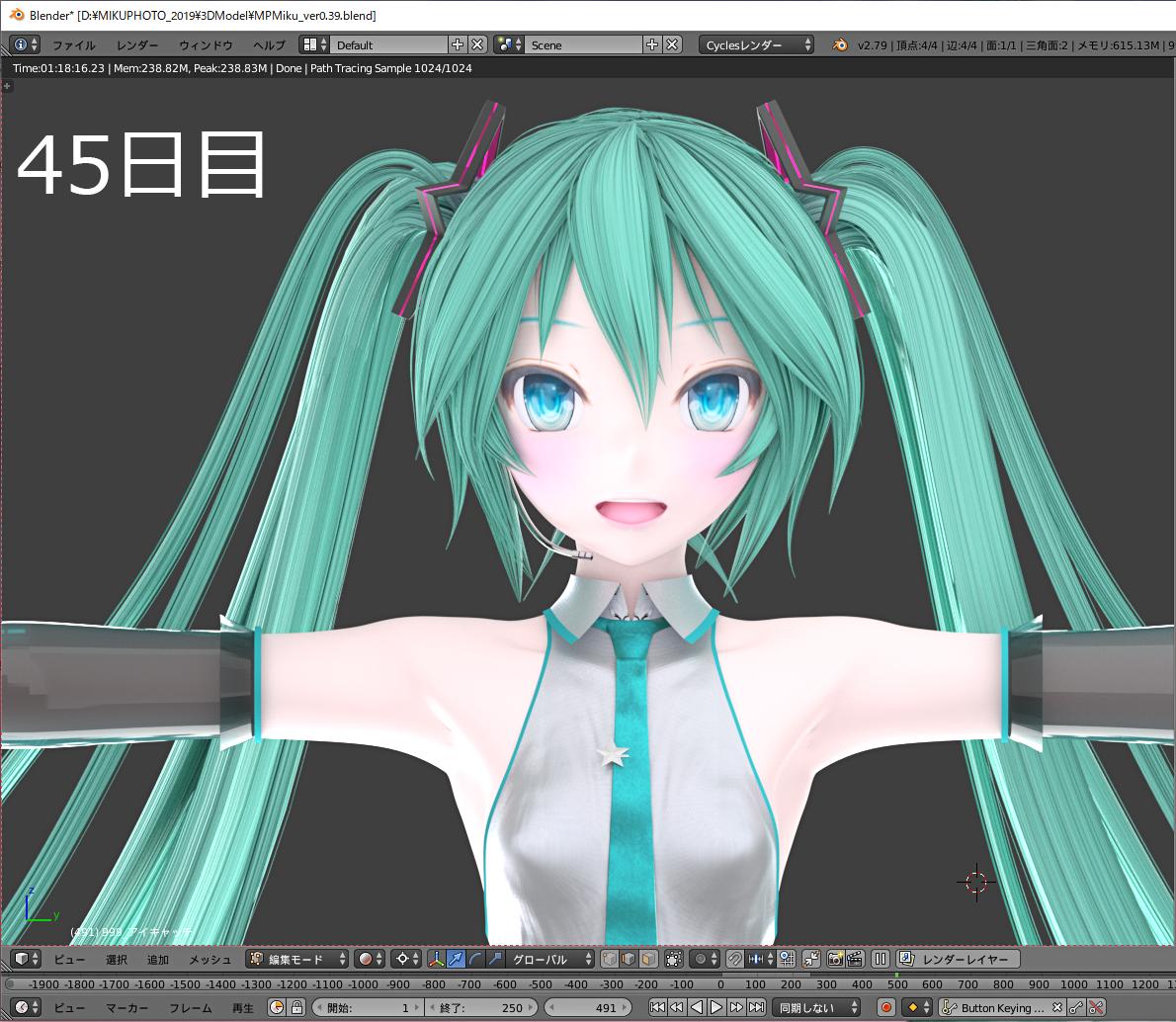The image size is (1176, 1022).
Task: Click the Default screen layout name field
Action: (x=388, y=45)
